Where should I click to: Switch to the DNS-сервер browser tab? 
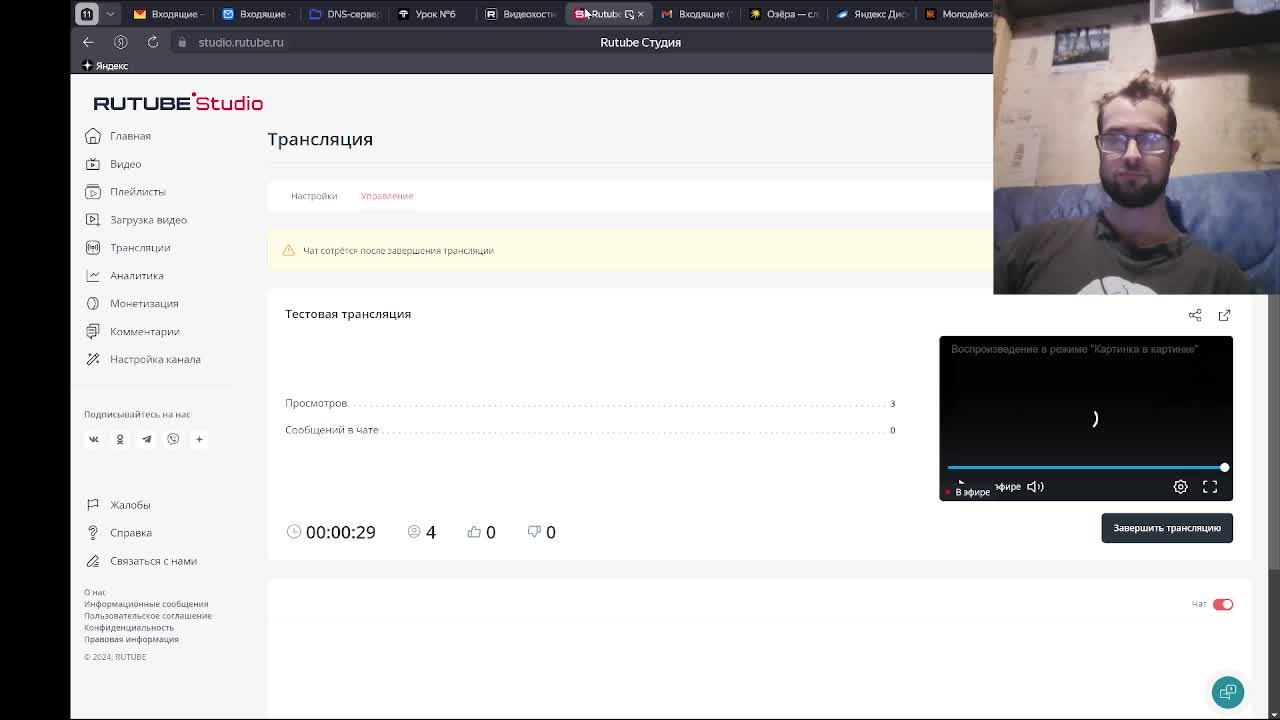click(345, 14)
